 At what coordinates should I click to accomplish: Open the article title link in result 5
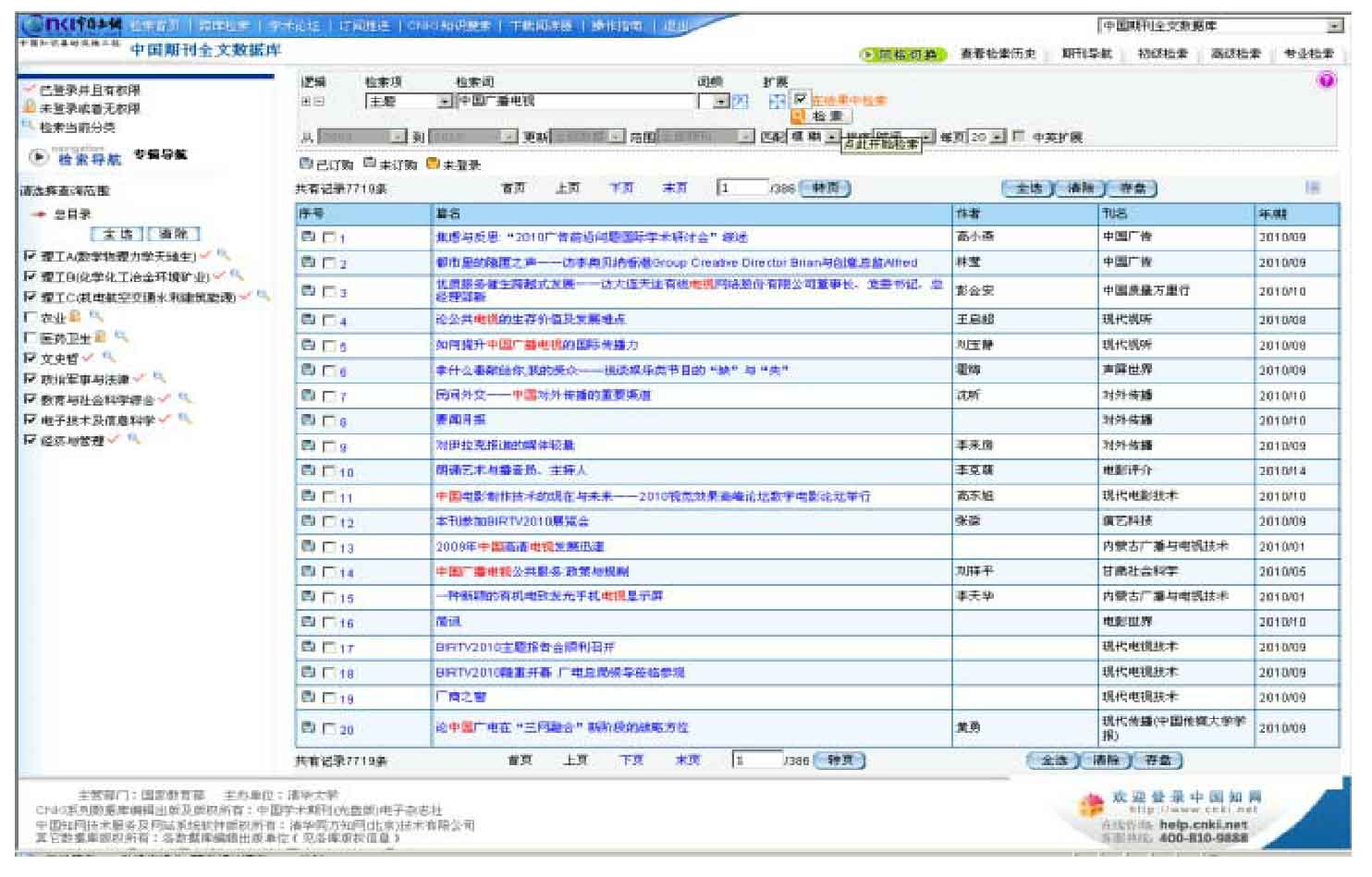pos(537,346)
